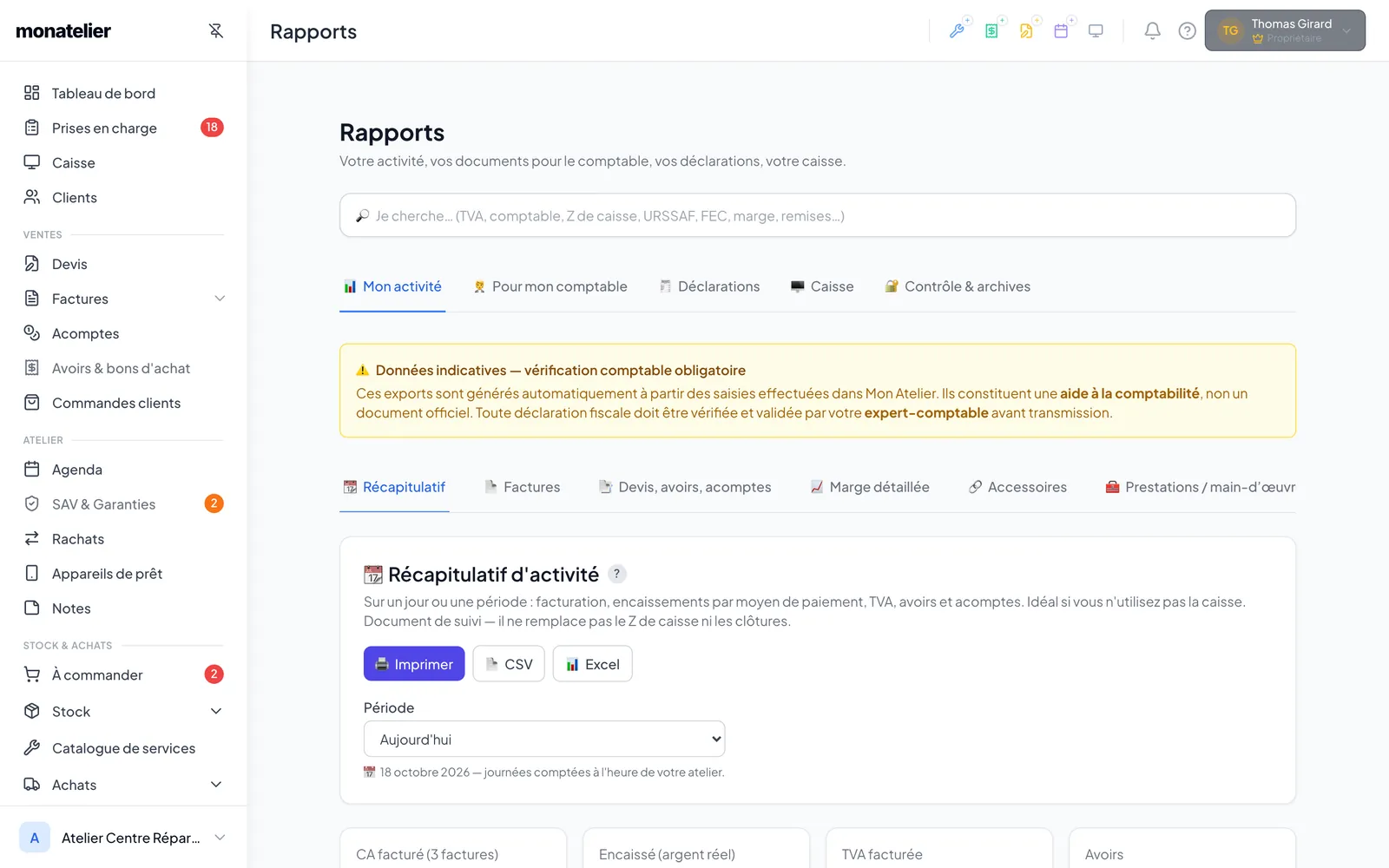Open the Devis, avoirs, acomptes sub-tab
The width and height of the screenshot is (1389, 868).
point(685,487)
